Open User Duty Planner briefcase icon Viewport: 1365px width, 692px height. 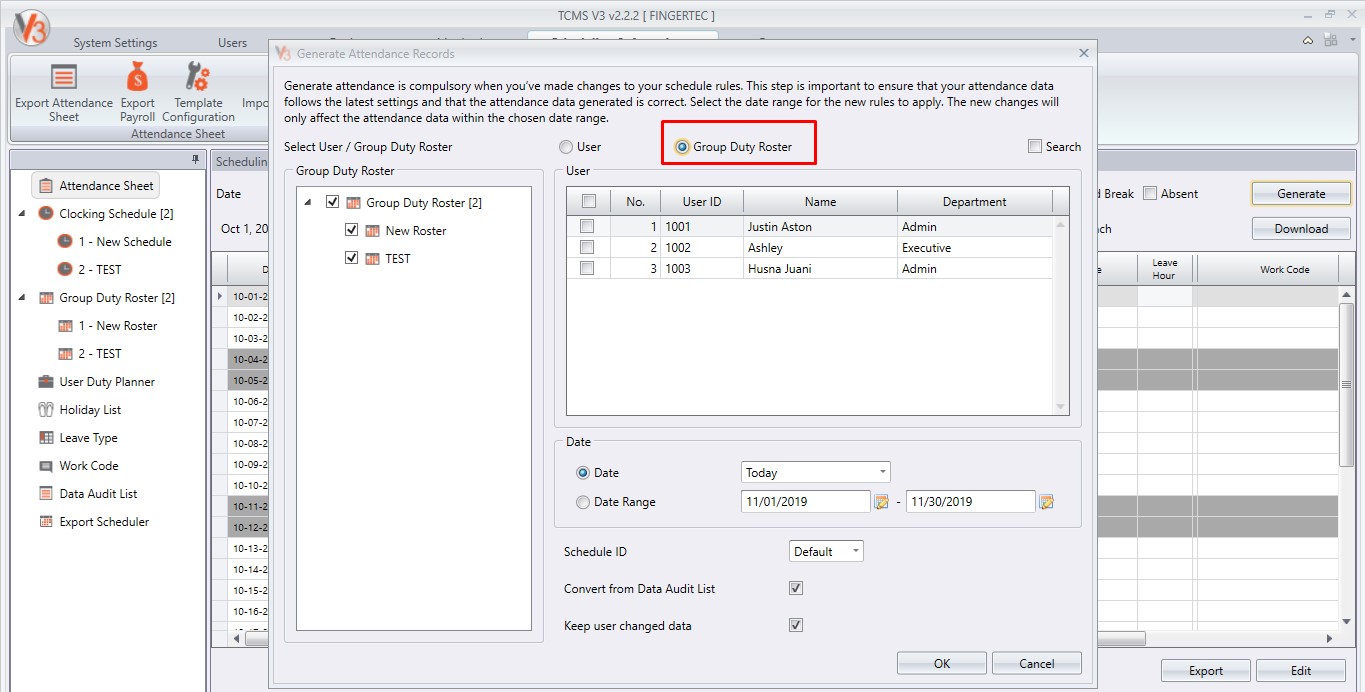point(45,382)
